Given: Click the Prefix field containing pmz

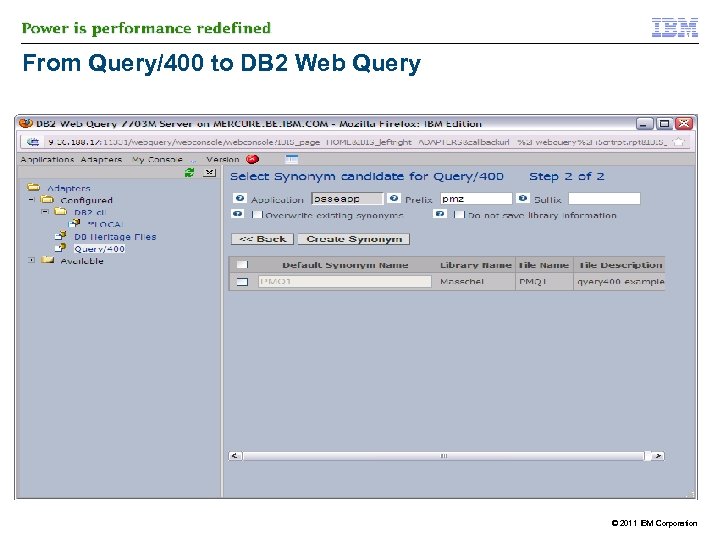Looking at the screenshot, I should [476, 198].
